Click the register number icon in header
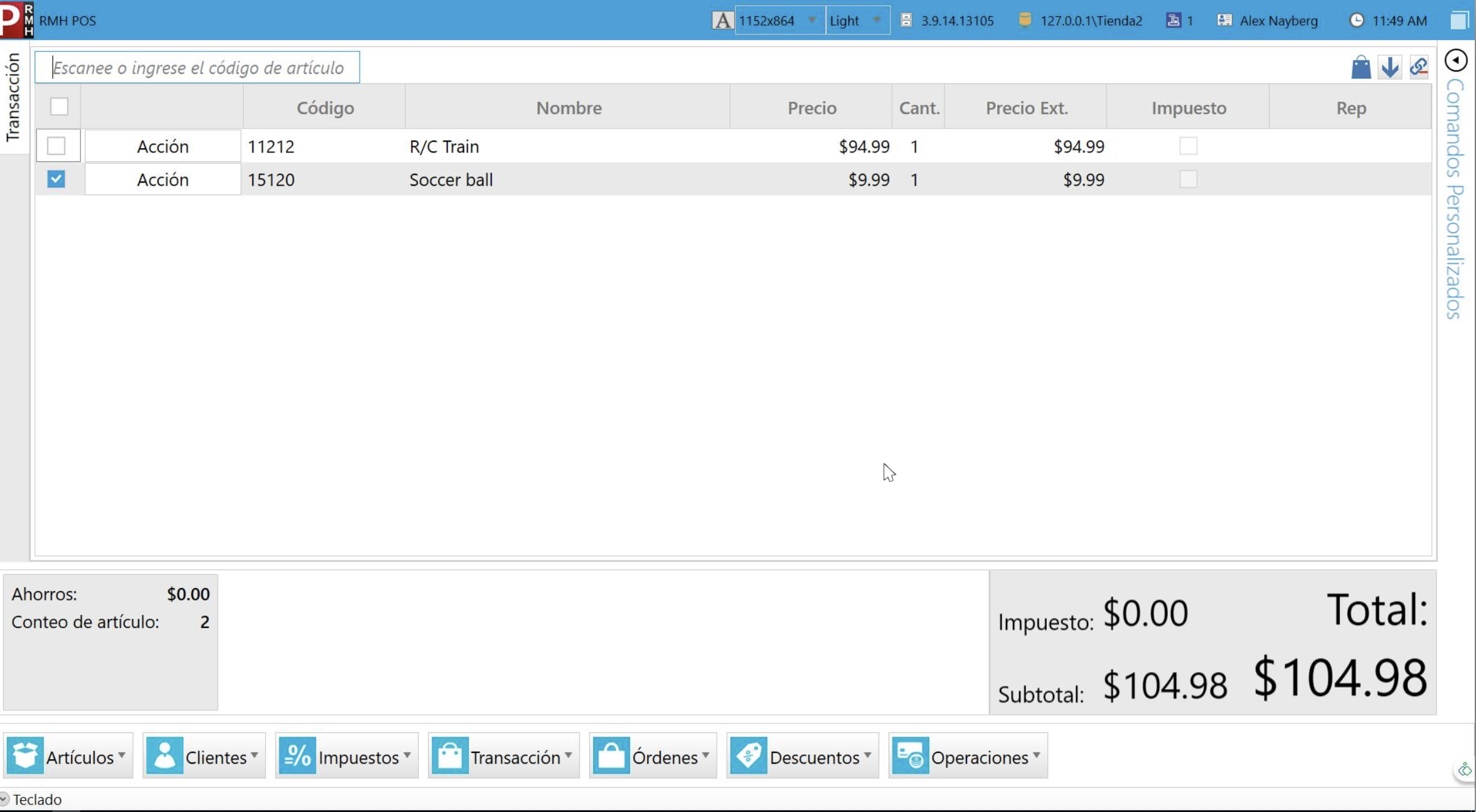1476x812 pixels. pyautogui.click(x=1173, y=20)
